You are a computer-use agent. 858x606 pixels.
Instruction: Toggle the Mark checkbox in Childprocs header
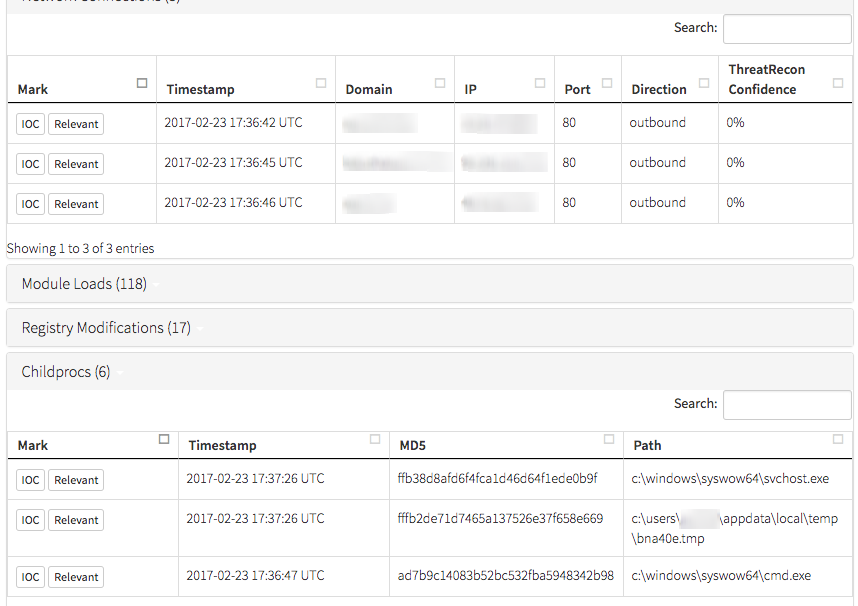pyautogui.click(x=164, y=439)
